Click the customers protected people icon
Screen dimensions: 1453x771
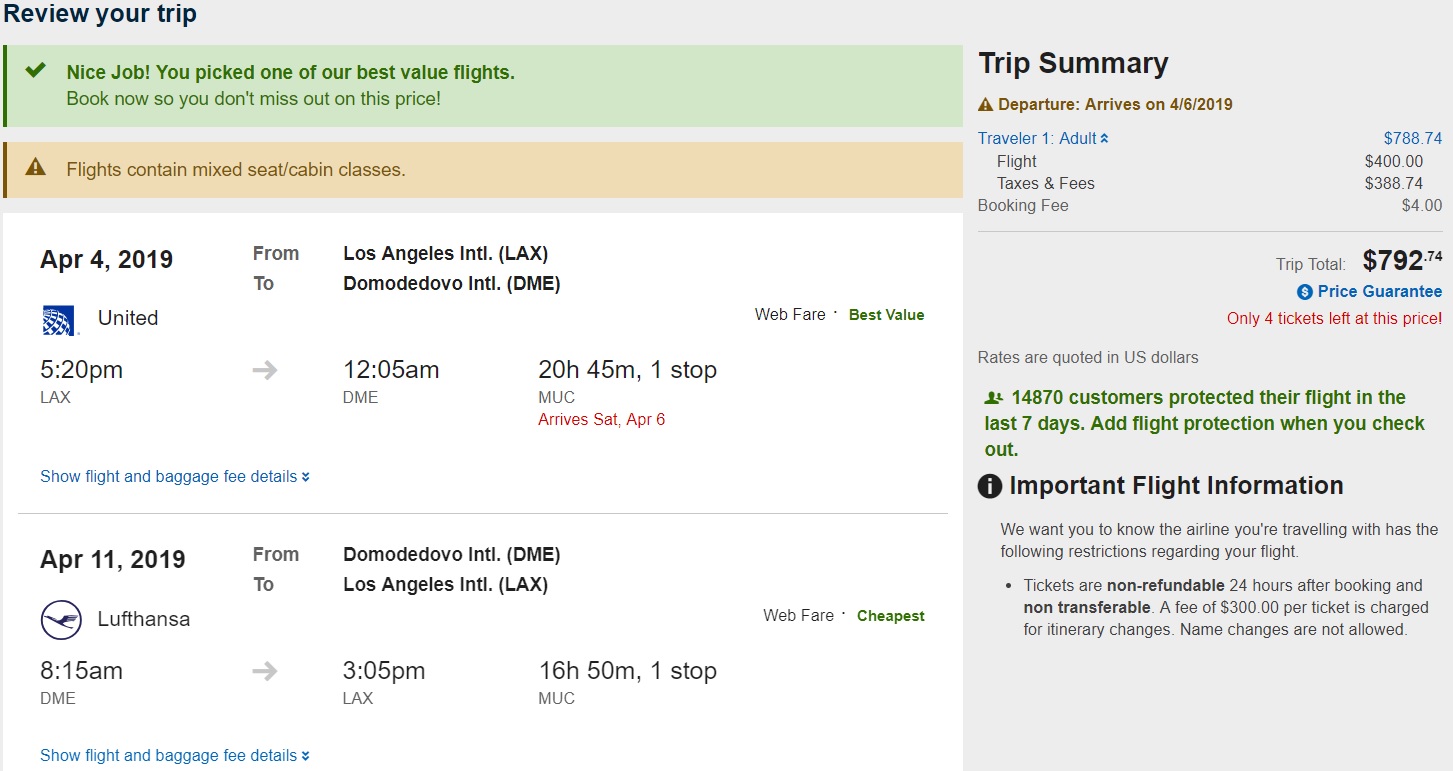(x=993, y=397)
